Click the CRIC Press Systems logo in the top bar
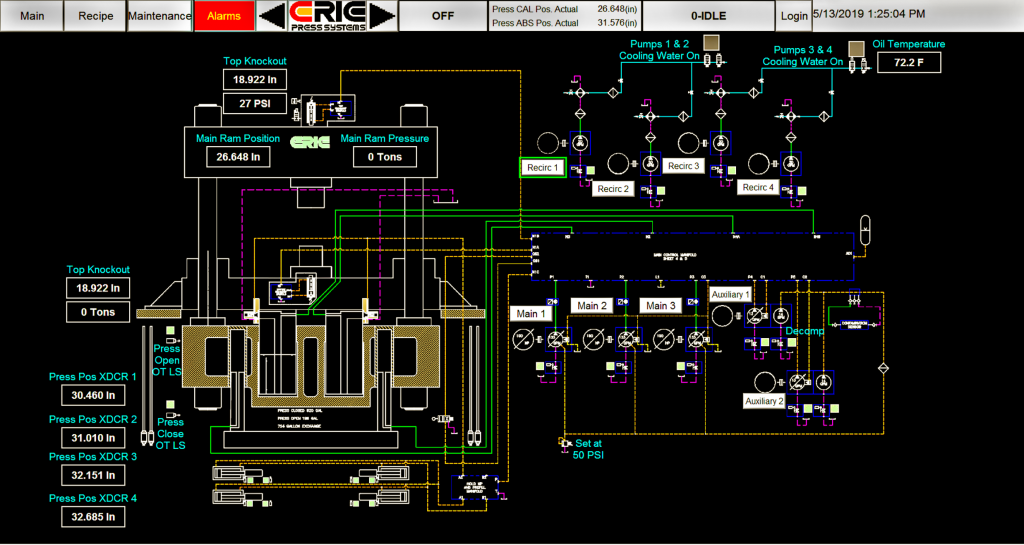The image size is (1024, 545). [326, 16]
